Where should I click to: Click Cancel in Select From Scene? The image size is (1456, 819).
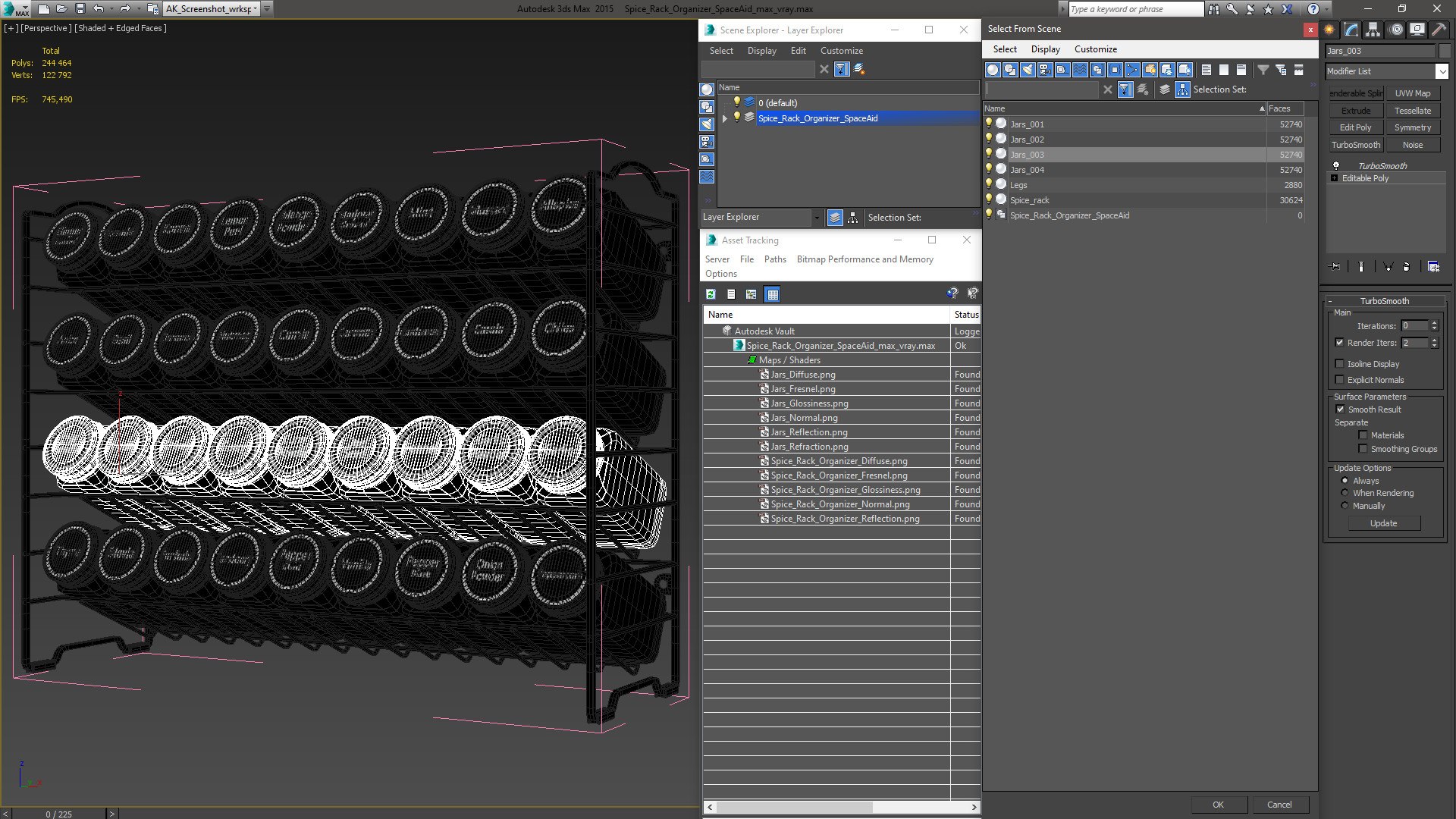pyautogui.click(x=1279, y=805)
